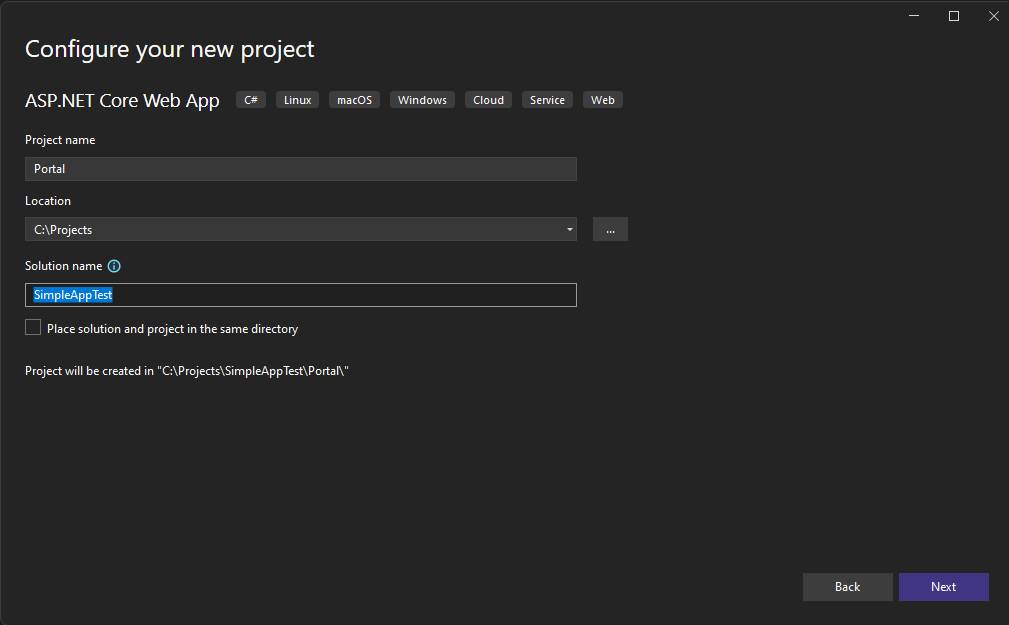Enable Place solution and project in same directory

click(x=32, y=326)
